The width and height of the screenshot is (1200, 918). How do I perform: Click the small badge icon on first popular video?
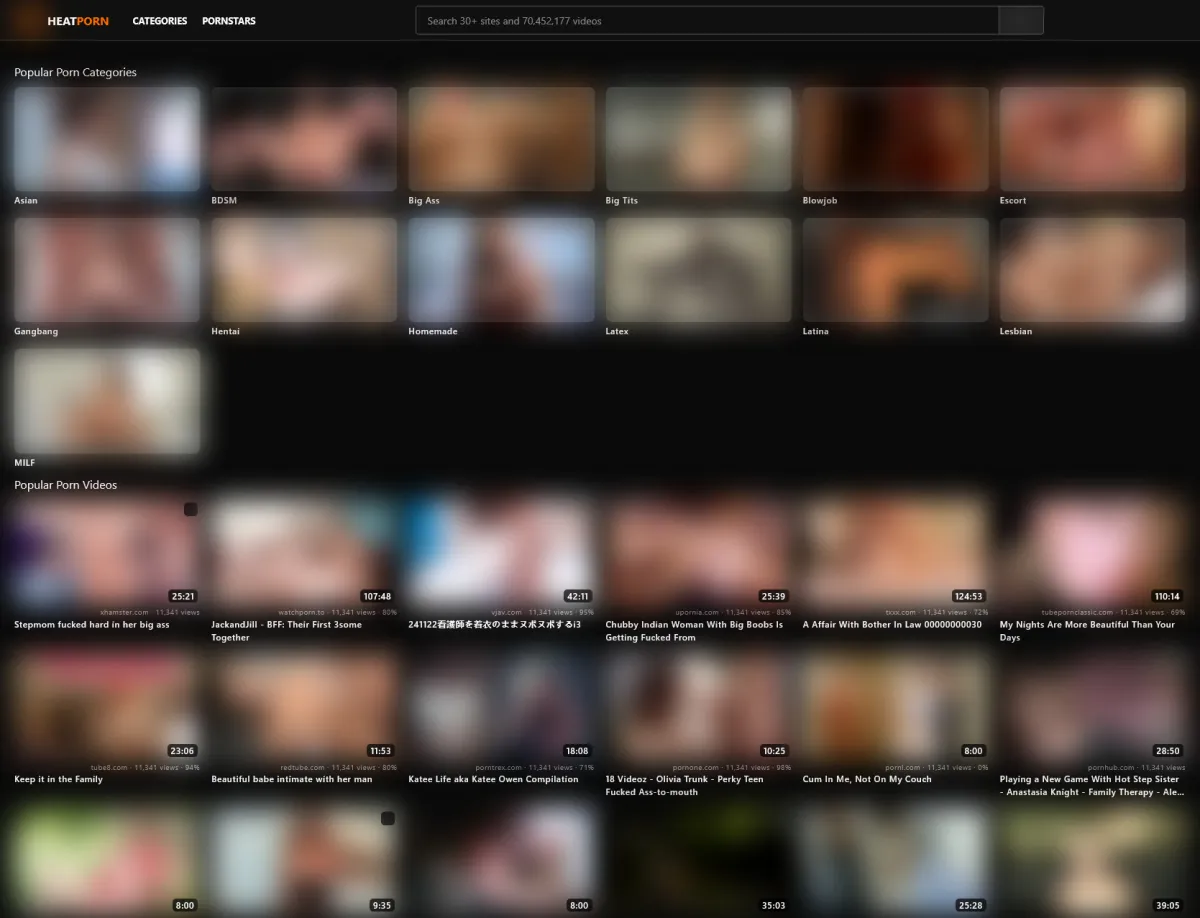(190, 510)
